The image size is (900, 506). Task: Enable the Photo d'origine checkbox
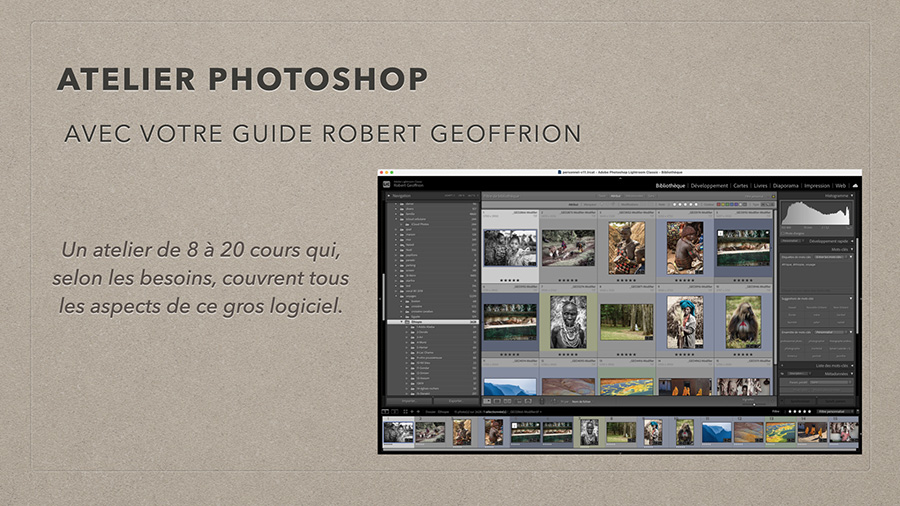[784, 233]
